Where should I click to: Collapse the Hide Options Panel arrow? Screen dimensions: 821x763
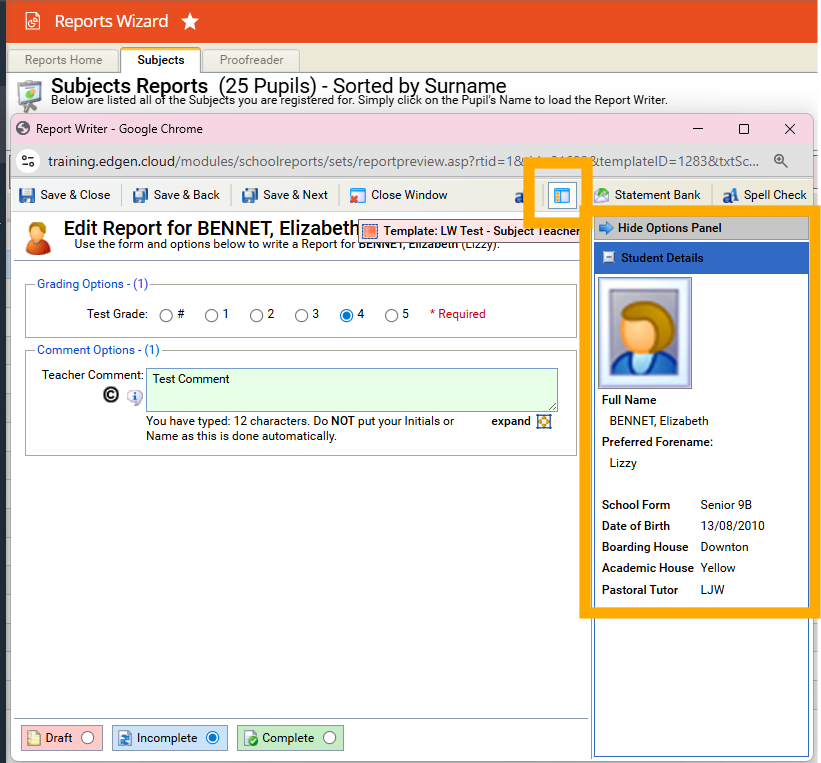pos(606,228)
